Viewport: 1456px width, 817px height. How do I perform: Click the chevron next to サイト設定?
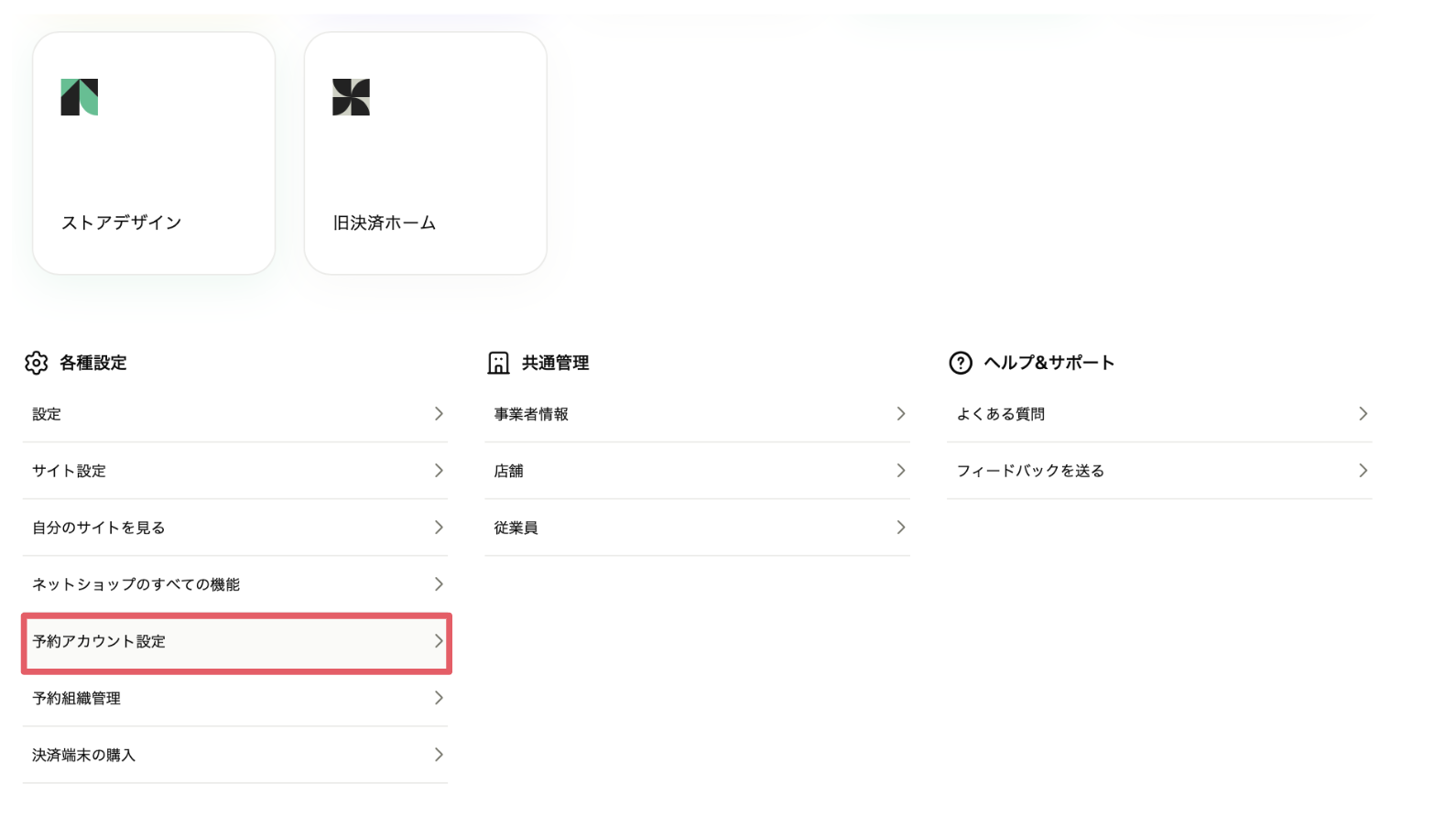click(439, 471)
